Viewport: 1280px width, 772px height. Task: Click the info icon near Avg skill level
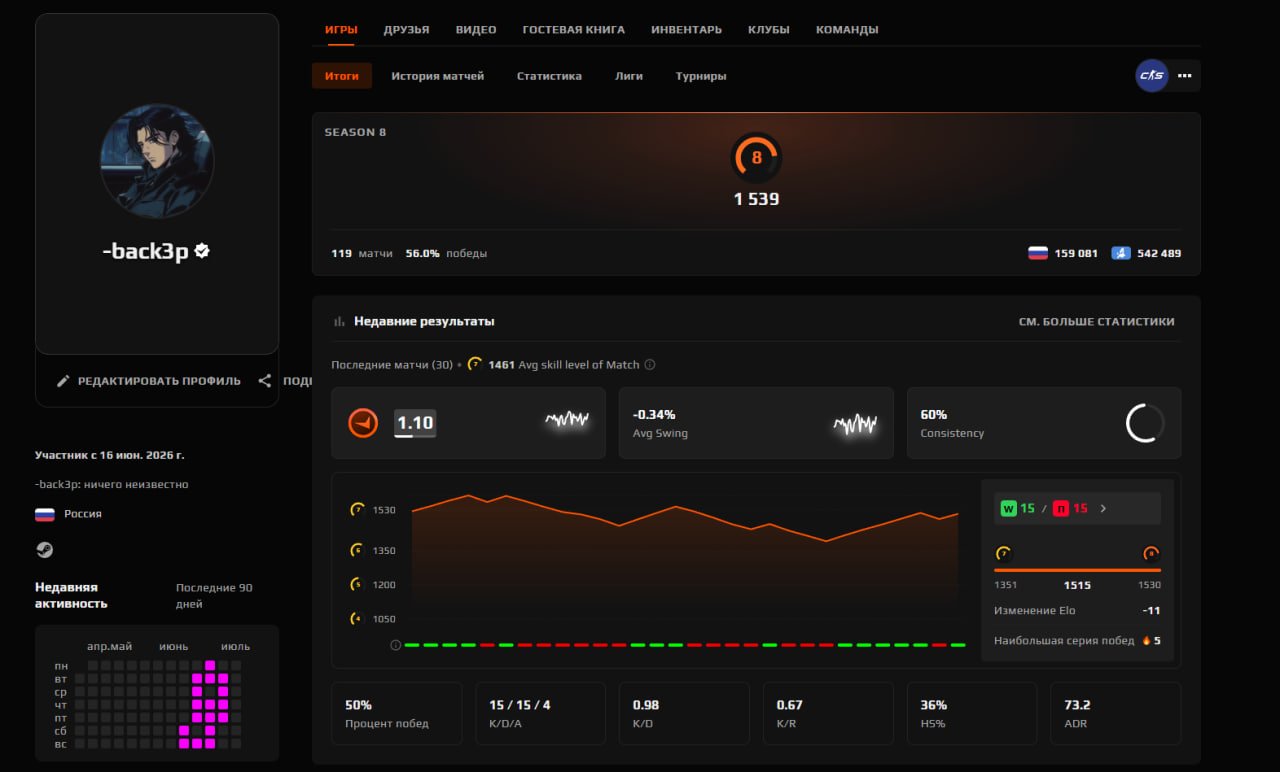pyautogui.click(x=650, y=365)
